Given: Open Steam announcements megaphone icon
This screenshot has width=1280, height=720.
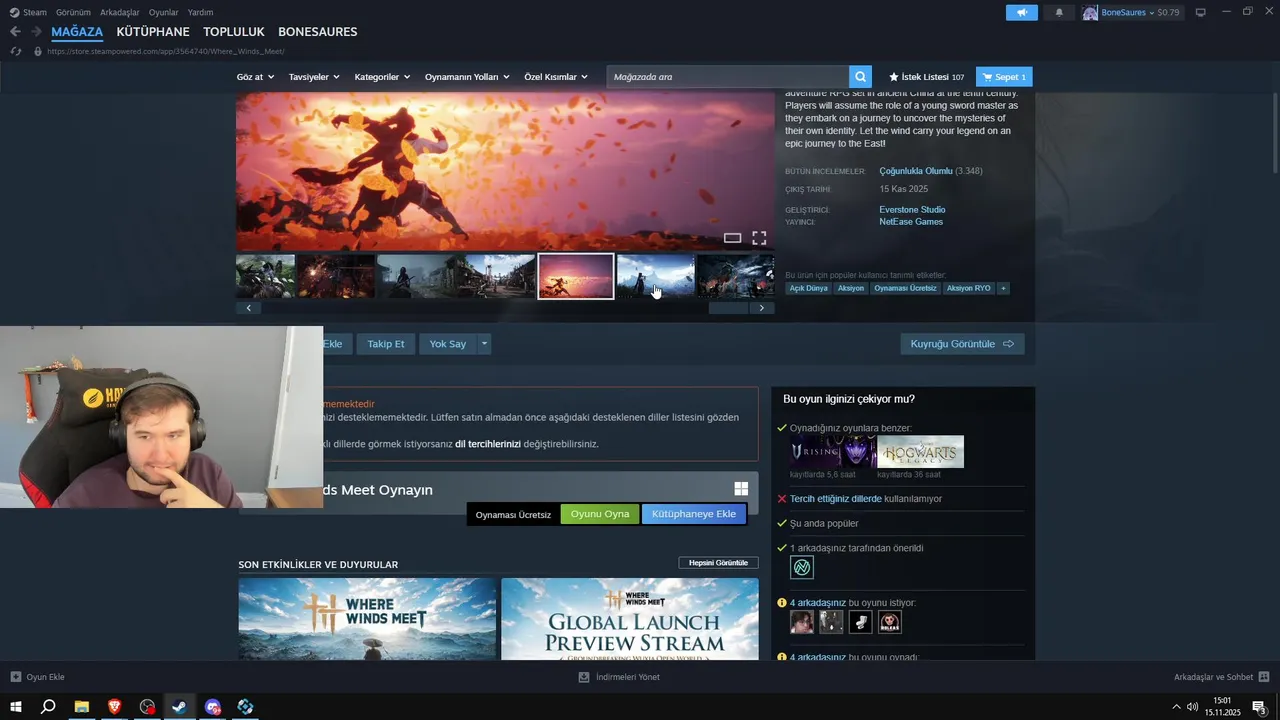Looking at the screenshot, I should click(x=1021, y=12).
